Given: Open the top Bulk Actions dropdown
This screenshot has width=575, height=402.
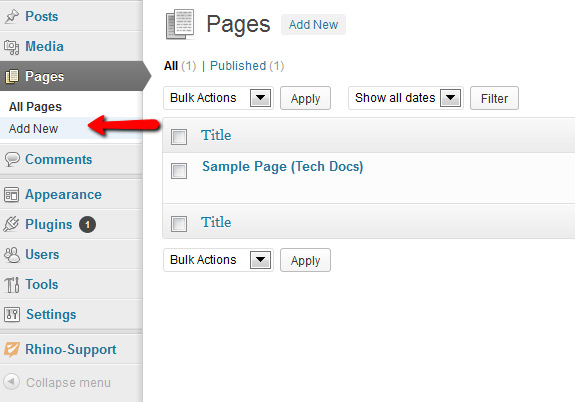Looking at the screenshot, I should pyautogui.click(x=219, y=98).
